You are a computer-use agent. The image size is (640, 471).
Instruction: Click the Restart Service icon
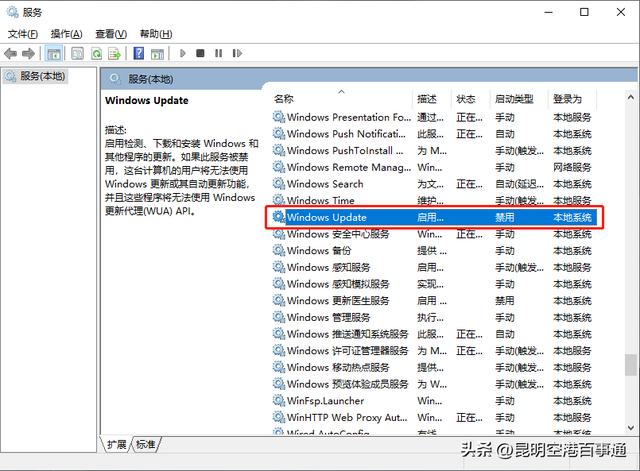(237, 53)
